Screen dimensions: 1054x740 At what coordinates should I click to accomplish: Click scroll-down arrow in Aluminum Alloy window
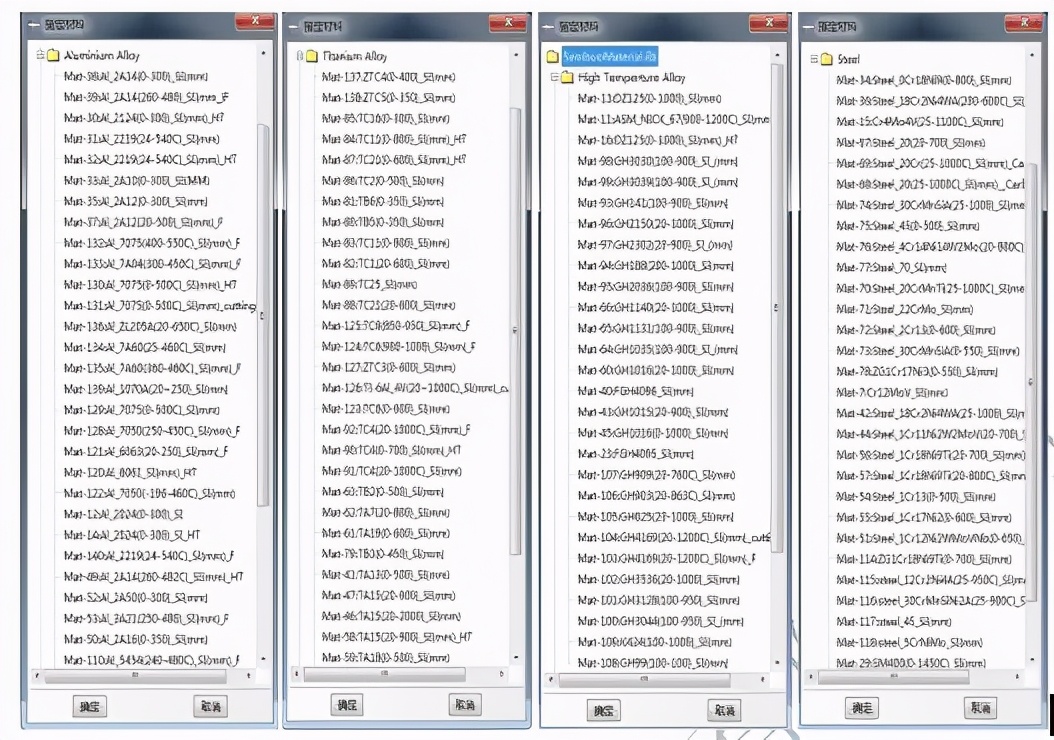[x=263, y=659]
